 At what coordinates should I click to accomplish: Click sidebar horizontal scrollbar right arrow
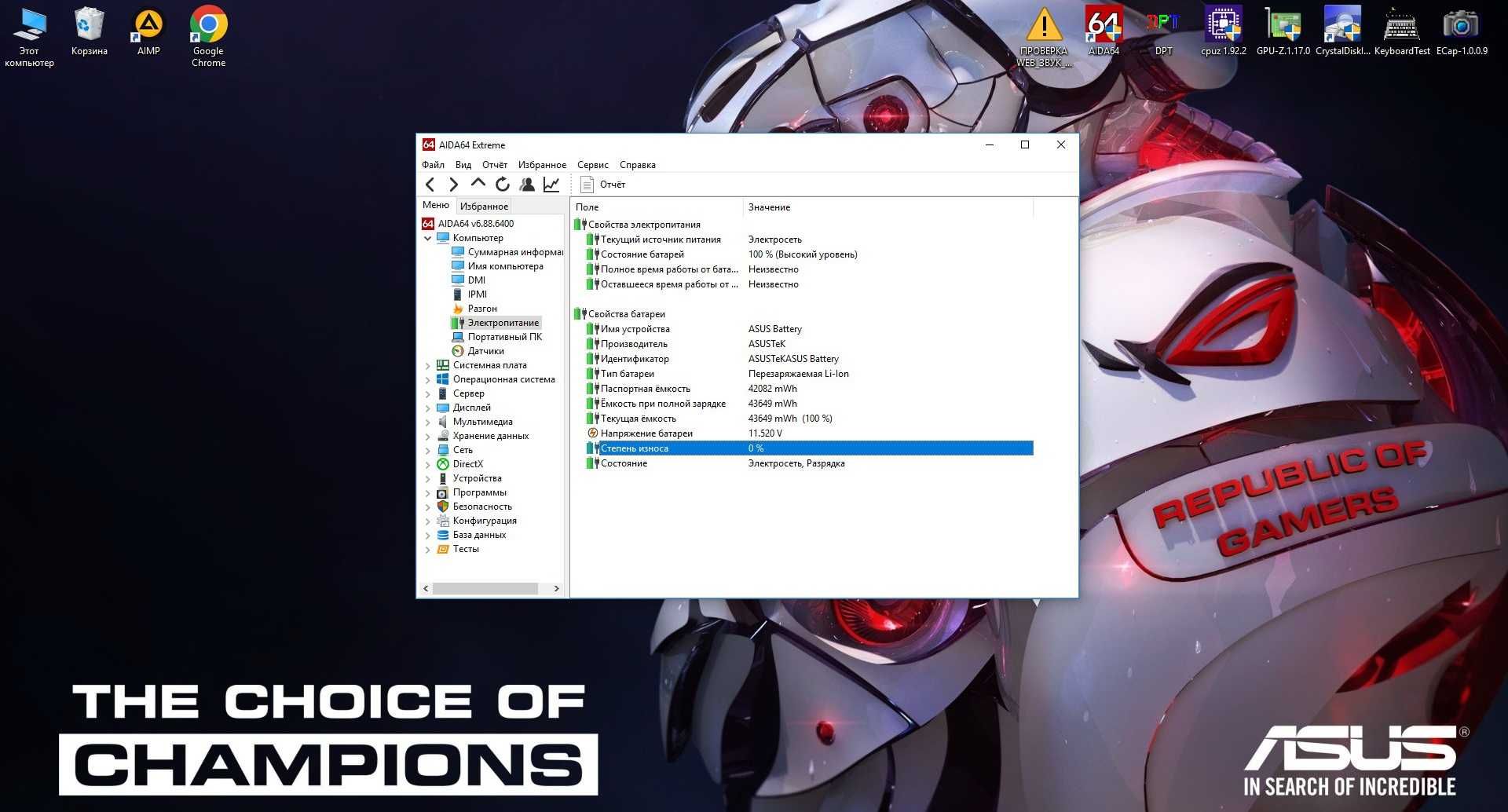click(556, 588)
